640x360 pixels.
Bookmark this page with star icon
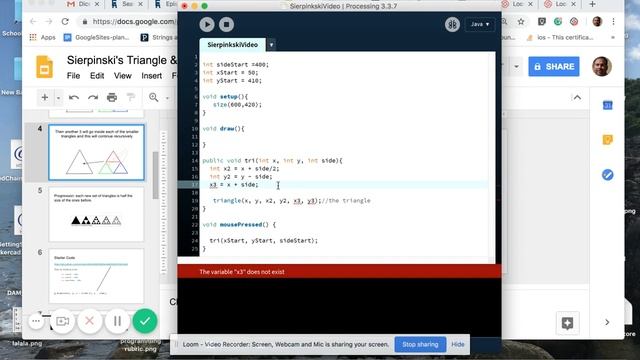click(x=521, y=22)
